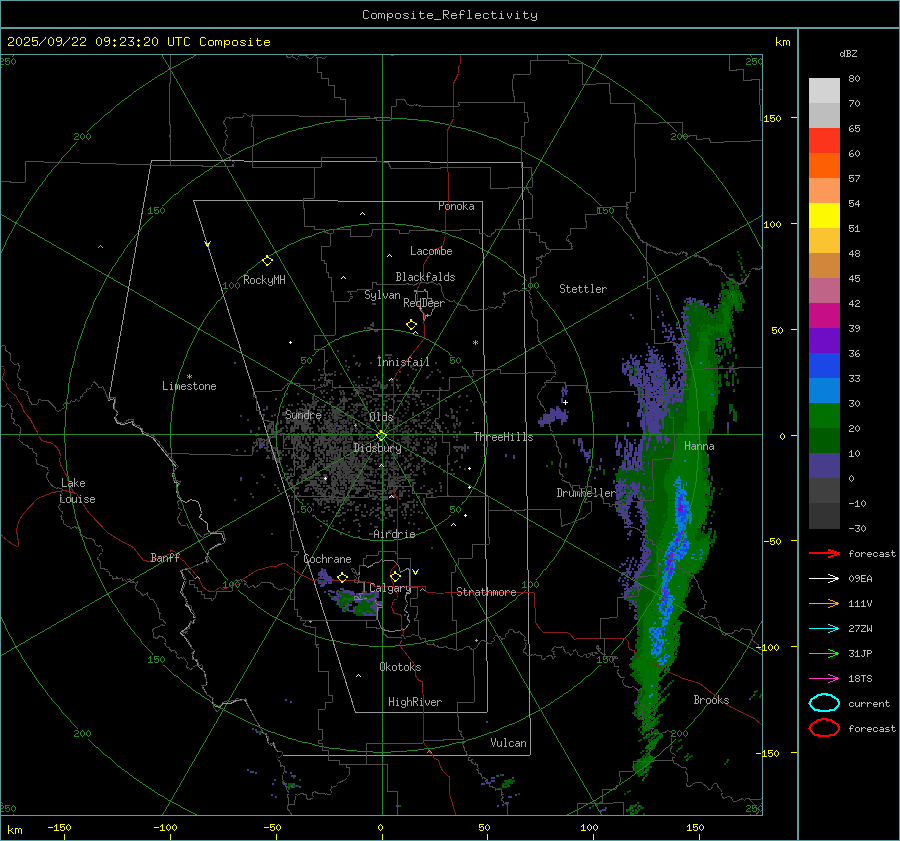Click the radar center marker at Didsbury

coord(381,435)
